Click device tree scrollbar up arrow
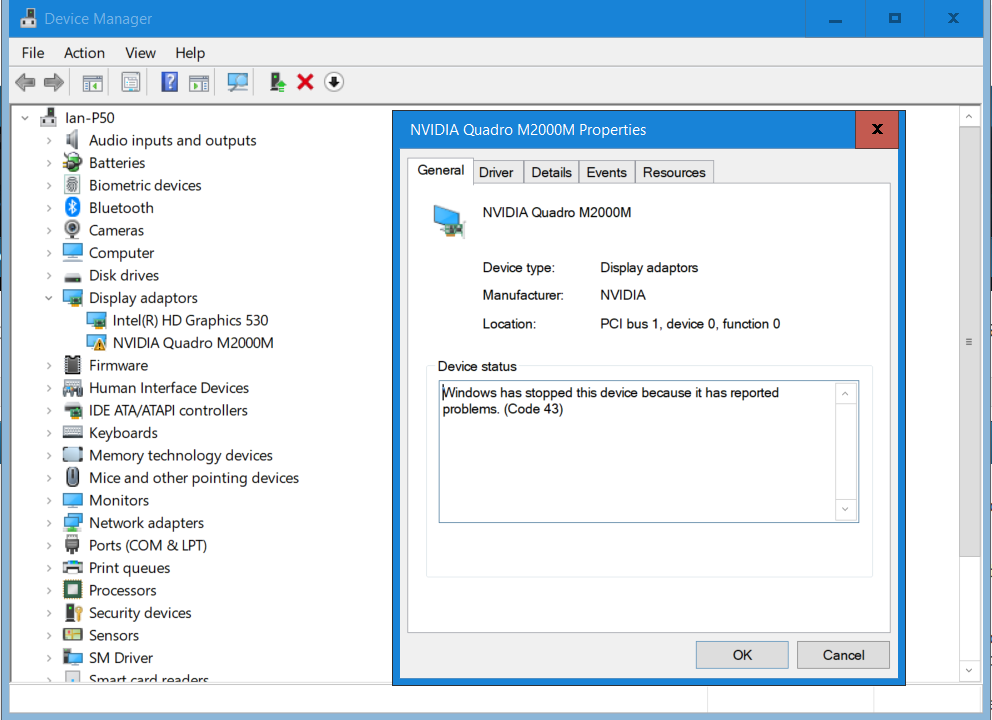 coord(969,117)
